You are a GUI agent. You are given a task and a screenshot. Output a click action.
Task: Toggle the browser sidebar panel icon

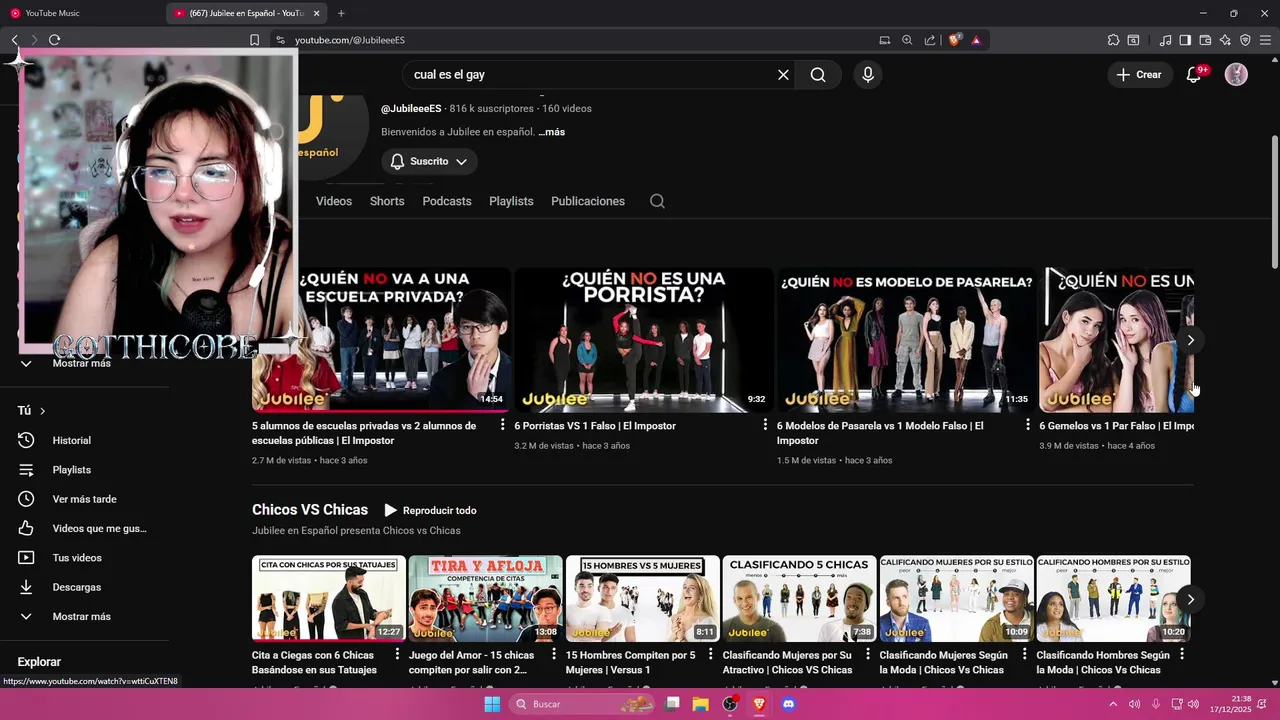click(x=1185, y=40)
